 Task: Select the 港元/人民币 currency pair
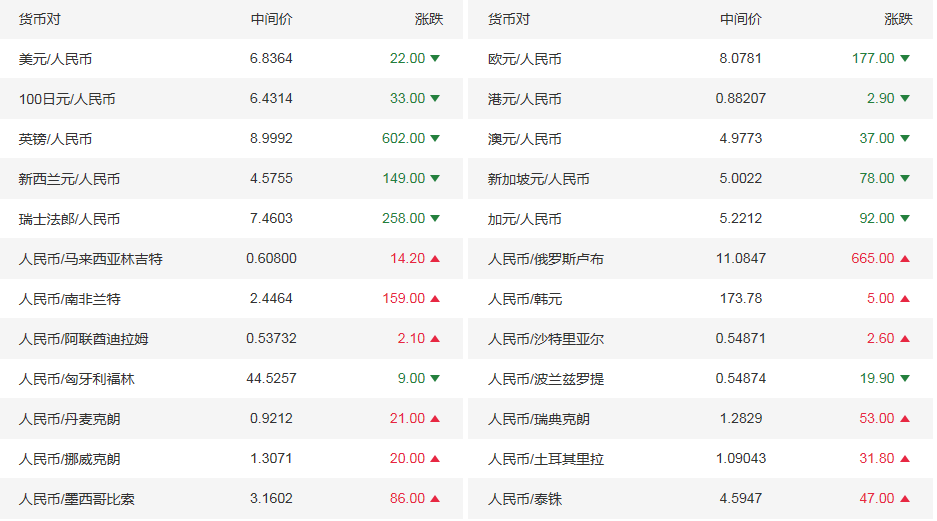pyautogui.click(x=524, y=99)
